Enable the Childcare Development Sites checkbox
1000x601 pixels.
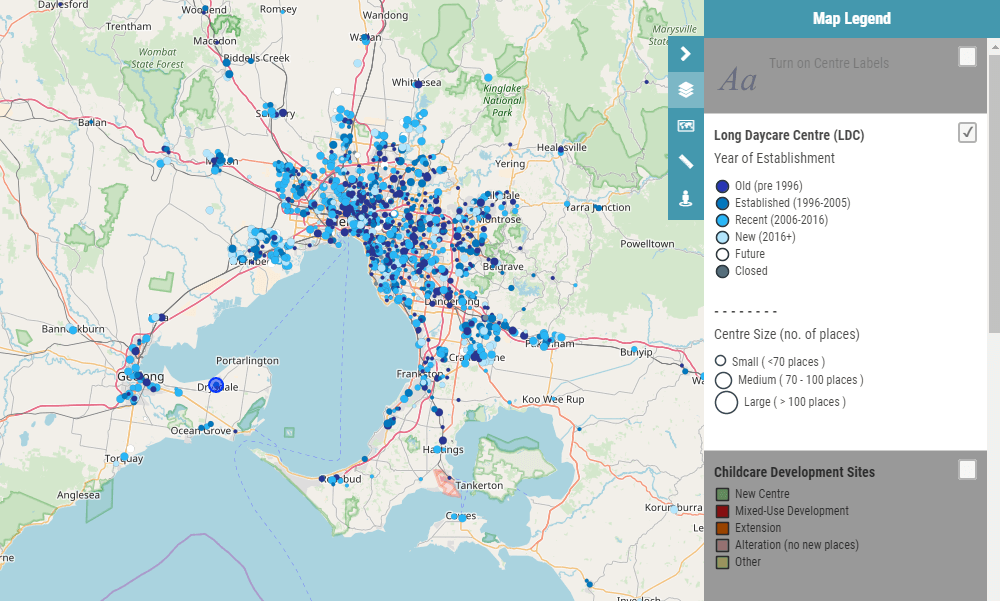(967, 470)
